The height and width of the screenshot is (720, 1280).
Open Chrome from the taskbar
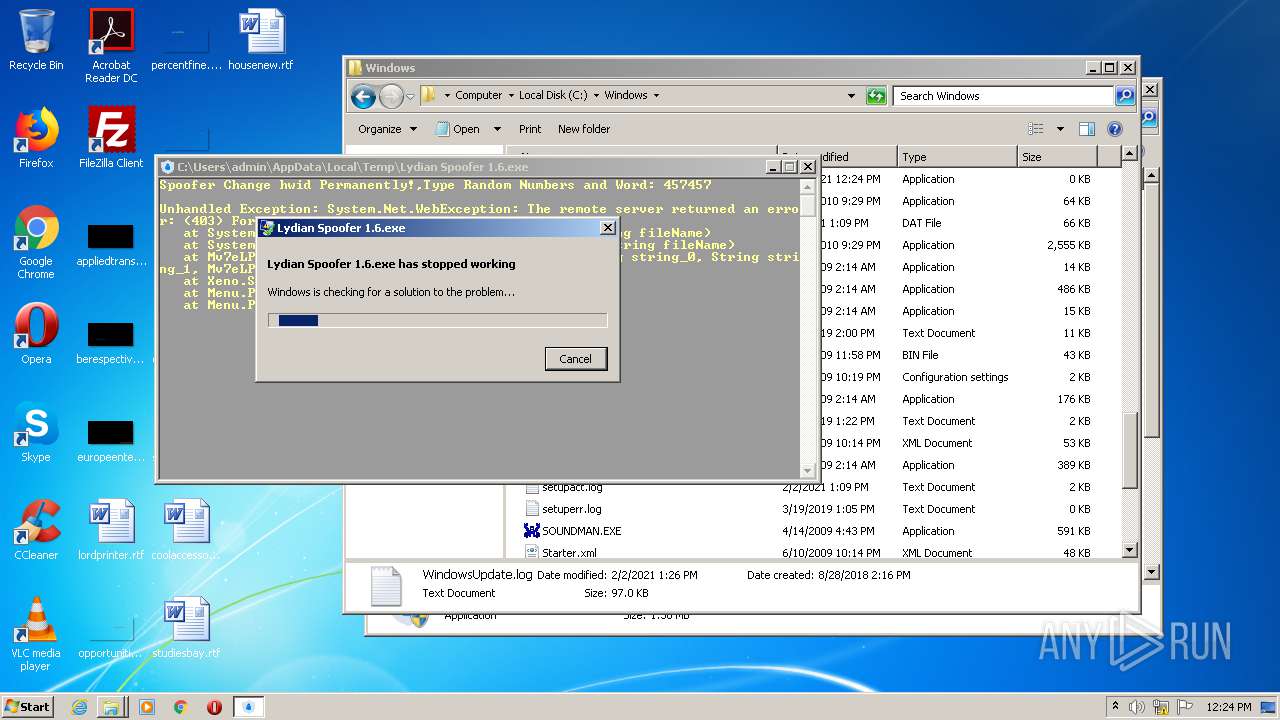pos(181,707)
